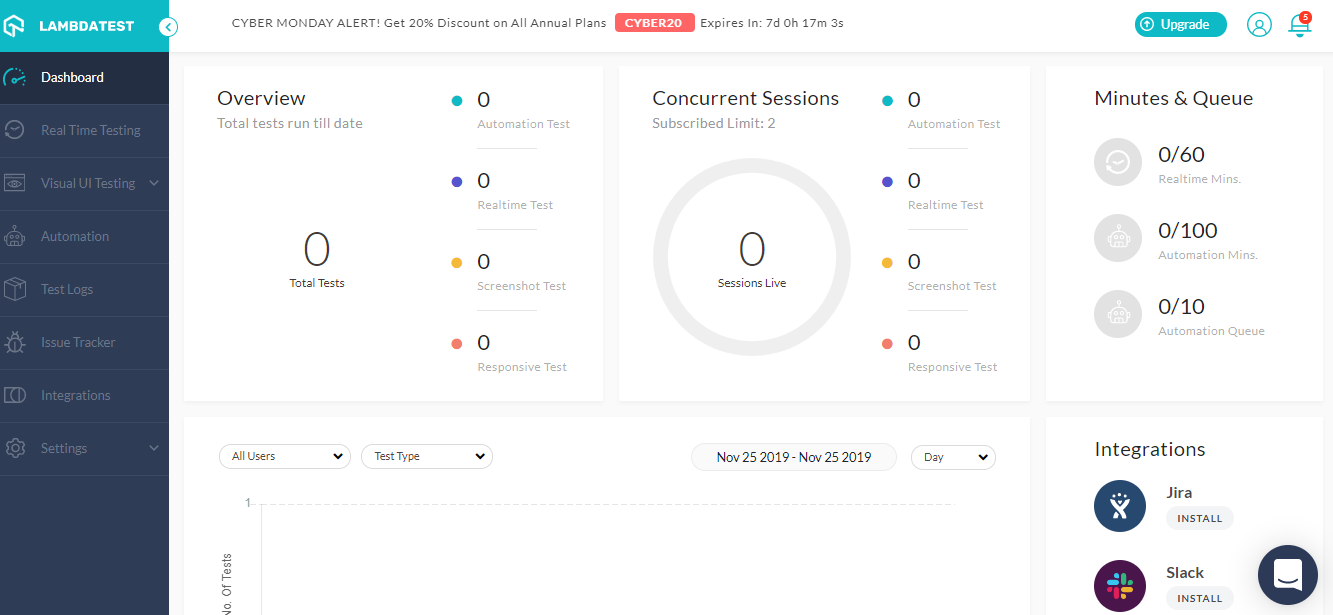This screenshot has width=1333, height=615.
Task: Open the notifications bell icon
Action: [x=1299, y=26]
